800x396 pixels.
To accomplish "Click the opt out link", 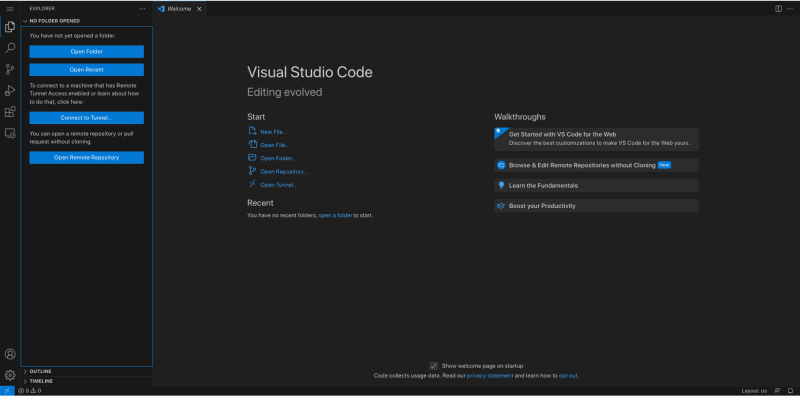I will [x=568, y=376].
